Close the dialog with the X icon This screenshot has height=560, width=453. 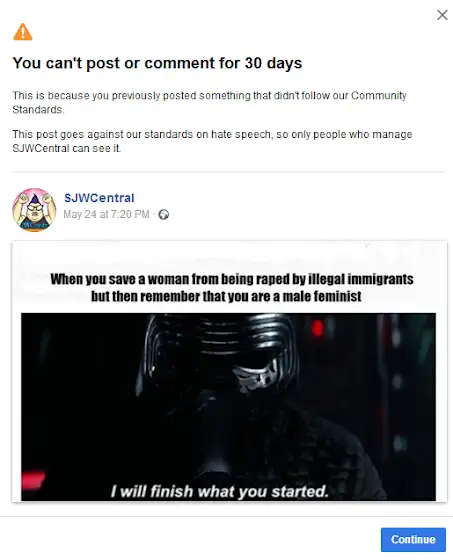442,15
